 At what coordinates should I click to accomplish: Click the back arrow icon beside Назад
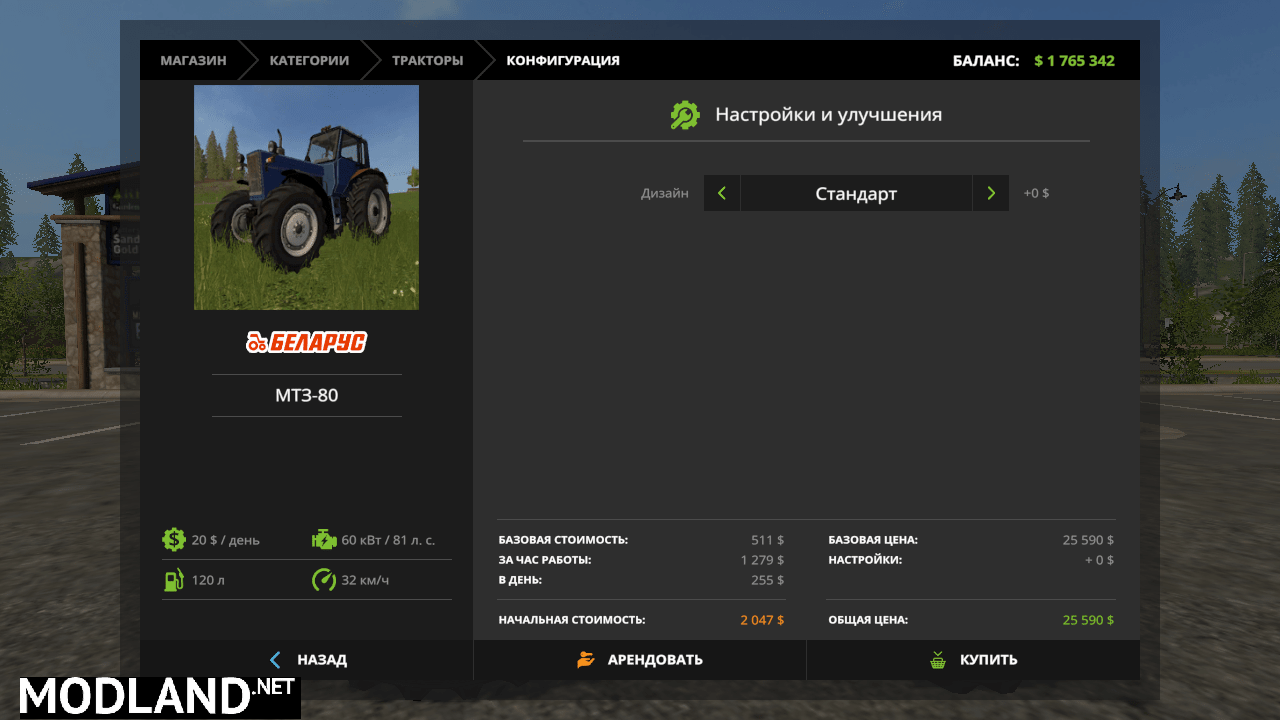pos(276,660)
